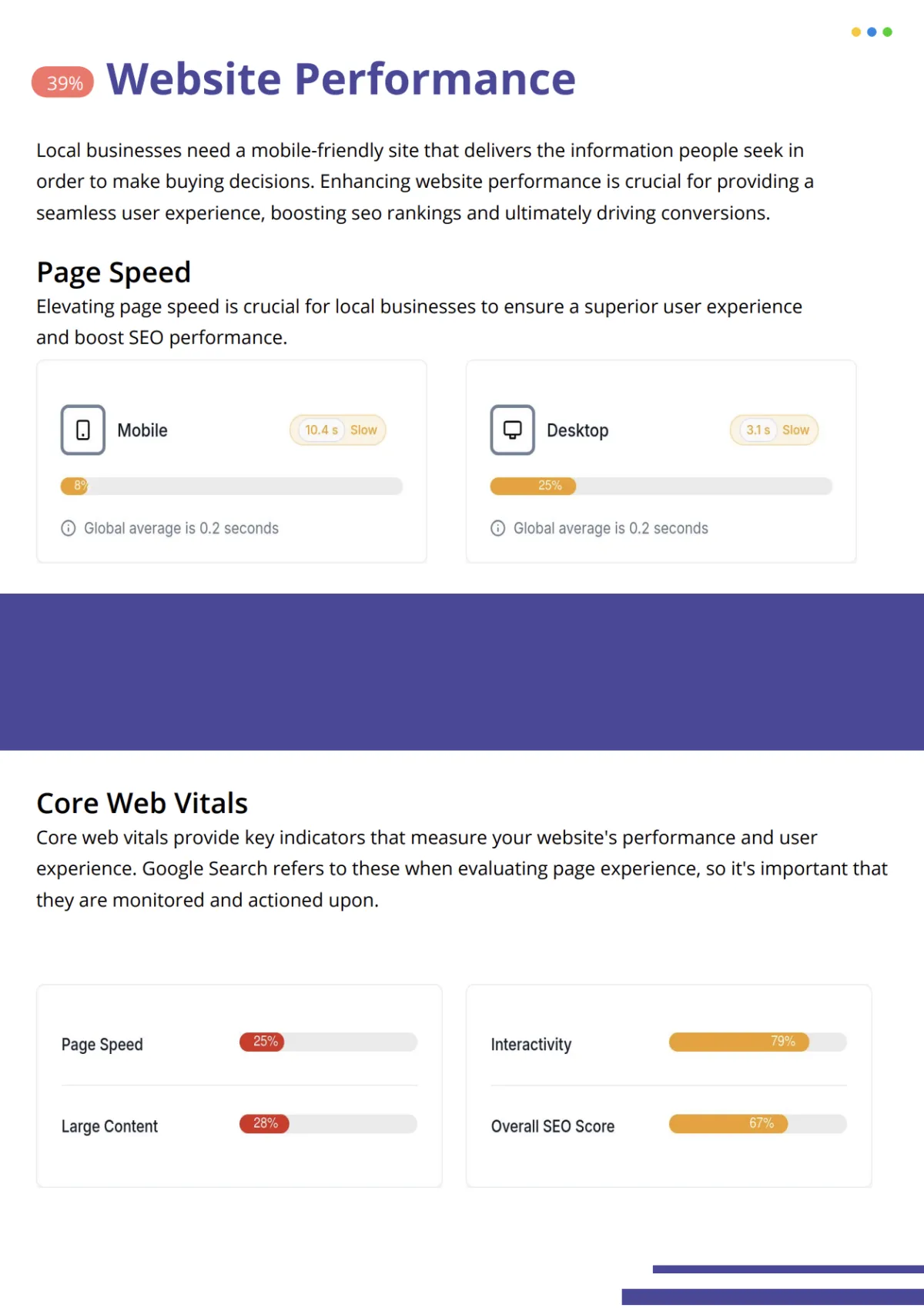Click the 39% score badge
This screenshot has height=1308, width=924.
[63, 82]
